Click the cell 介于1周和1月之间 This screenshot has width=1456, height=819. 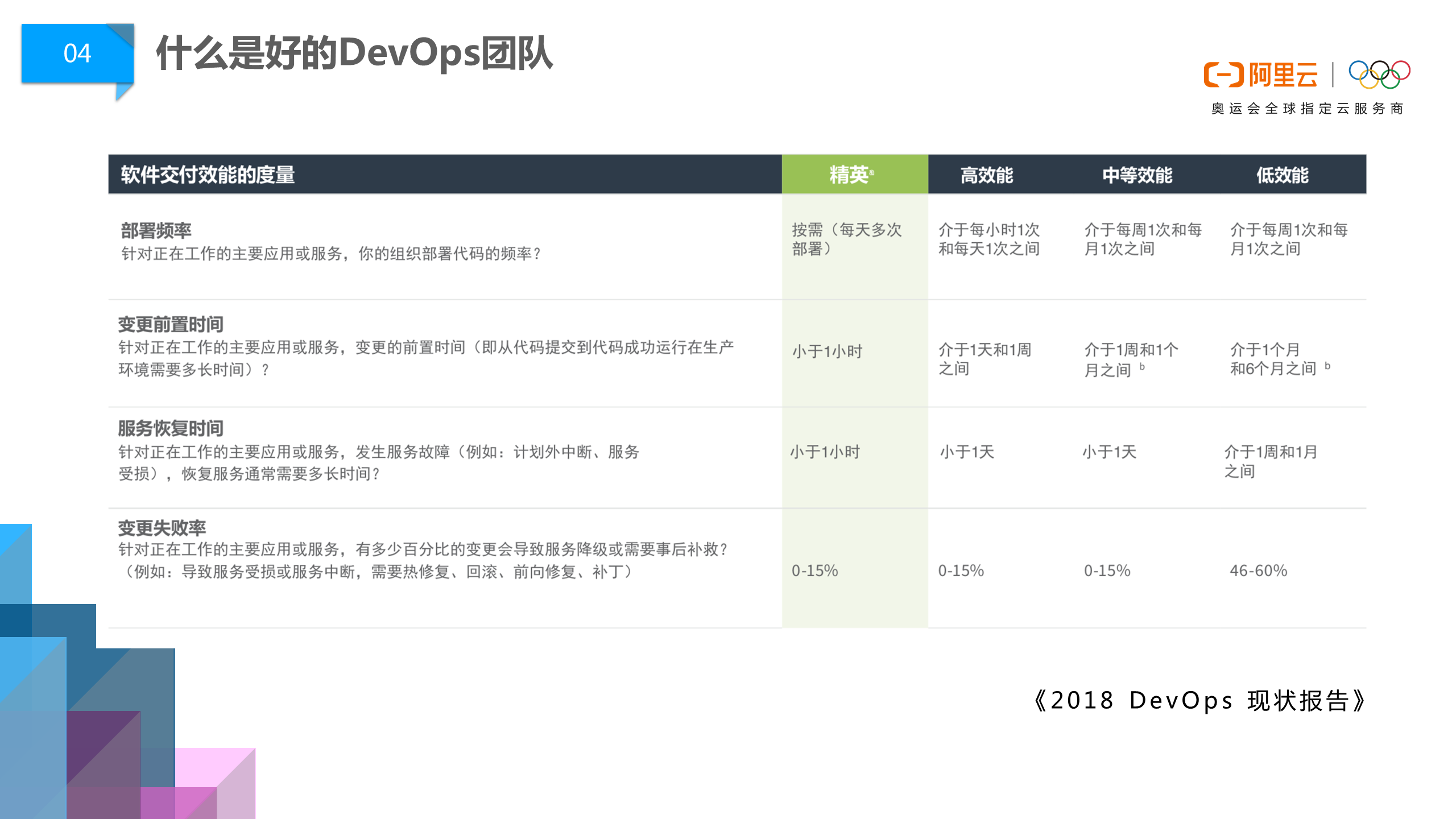[x=1271, y=461]
